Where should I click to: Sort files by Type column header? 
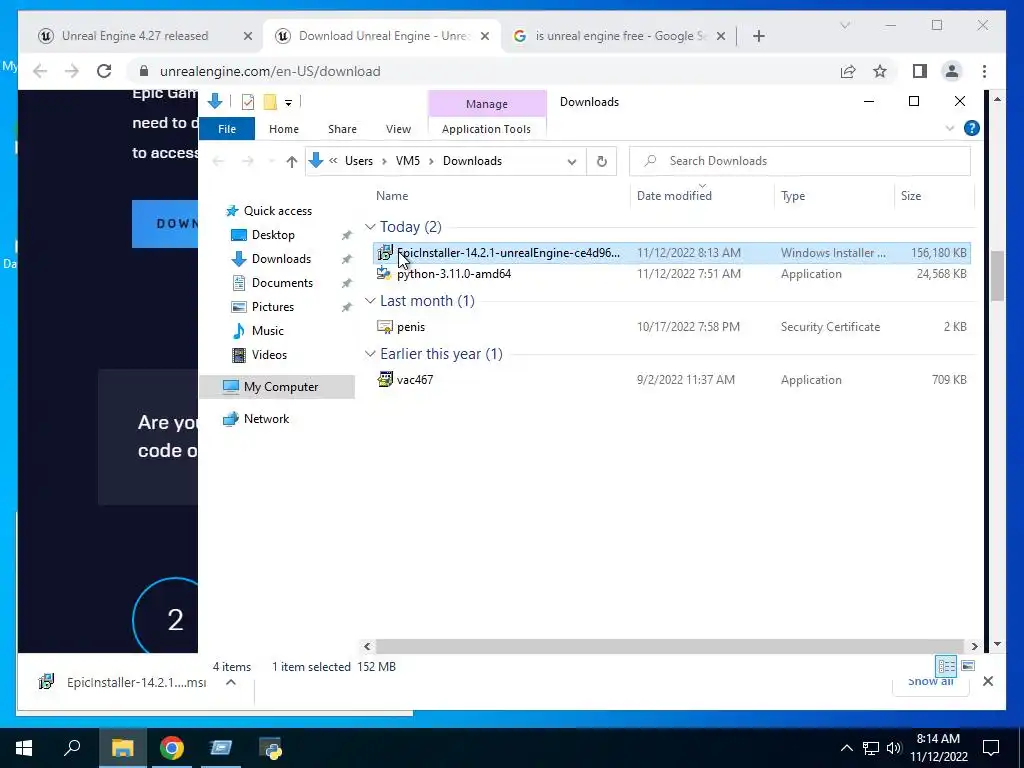tap(793, 195)
